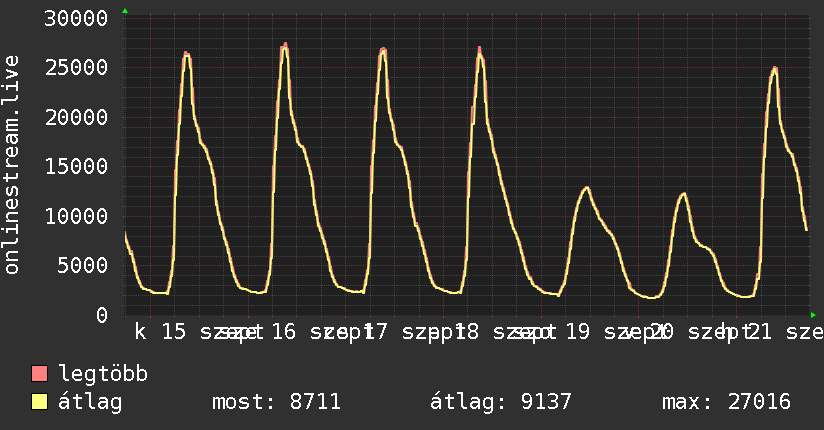Click the 20000 y-axis label

(x=76, y=117)
